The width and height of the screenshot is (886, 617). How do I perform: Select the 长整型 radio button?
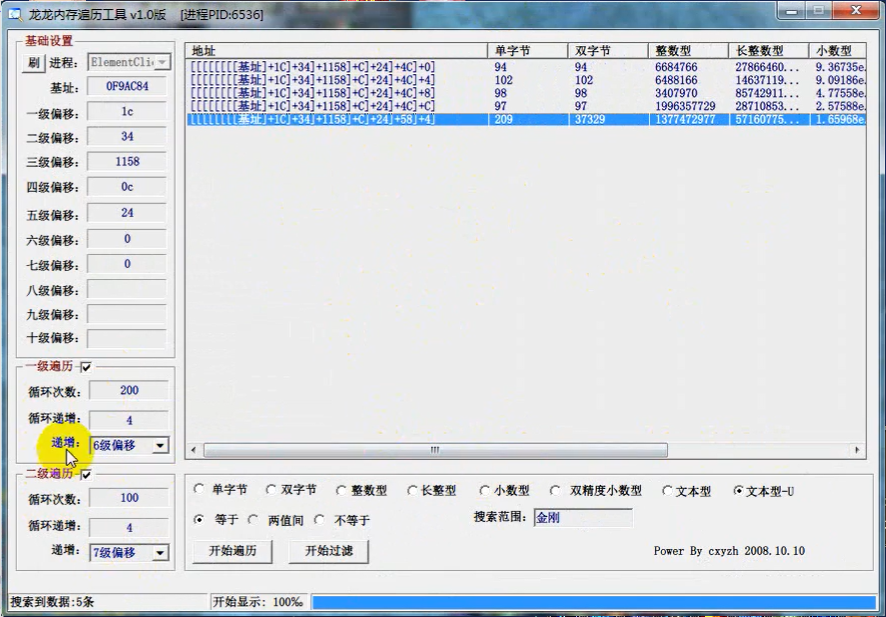[x=412, y=491]
